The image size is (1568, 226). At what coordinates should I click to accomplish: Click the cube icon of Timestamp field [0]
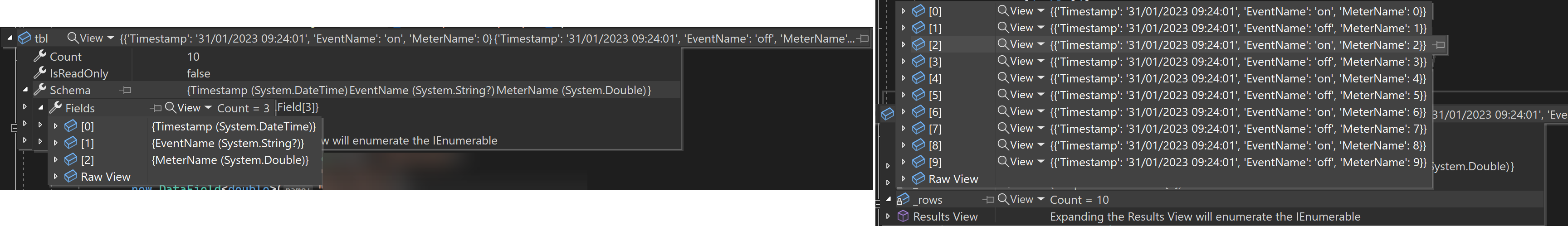point(71,126)
